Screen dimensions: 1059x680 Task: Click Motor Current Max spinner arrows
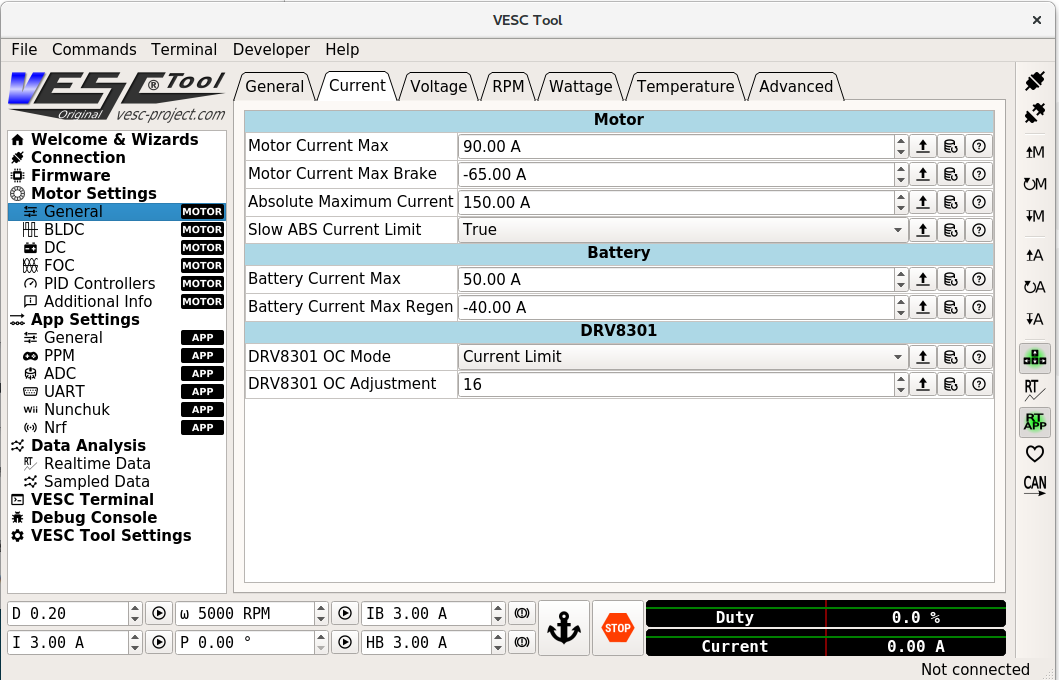[x=900, y=146]
